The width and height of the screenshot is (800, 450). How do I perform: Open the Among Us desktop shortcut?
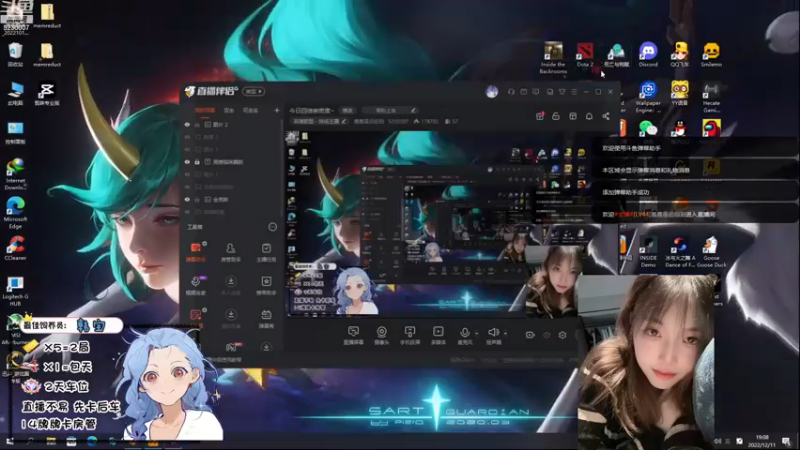point(711,129)
